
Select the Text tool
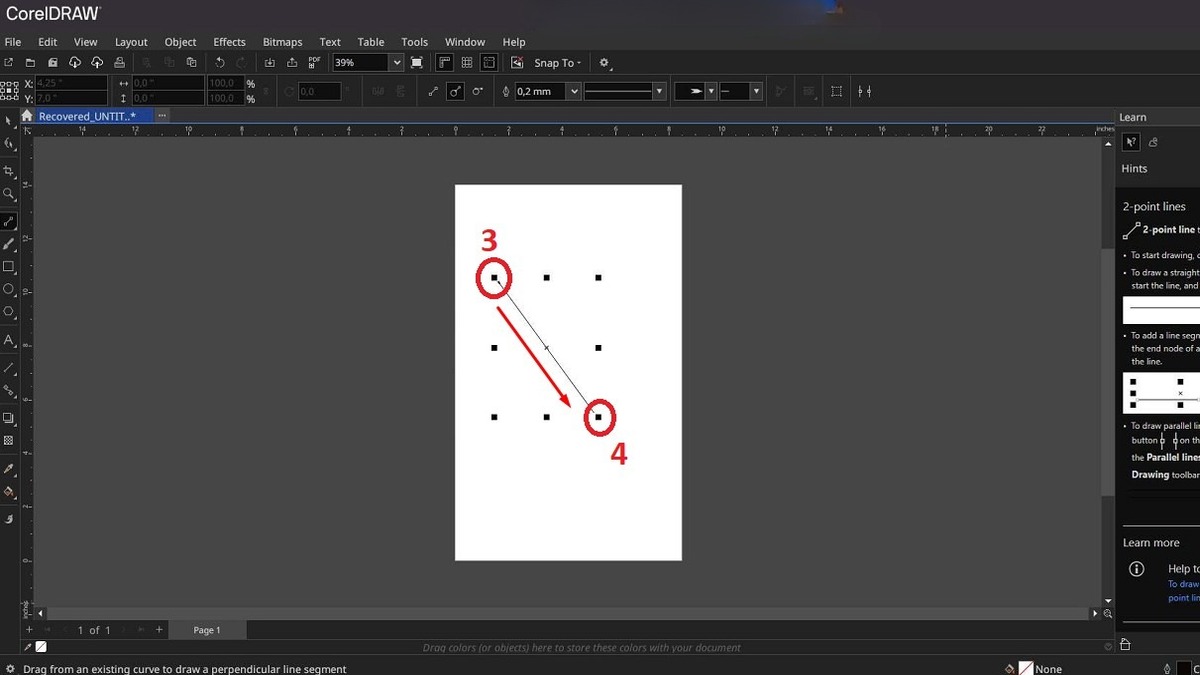point(8,340)
